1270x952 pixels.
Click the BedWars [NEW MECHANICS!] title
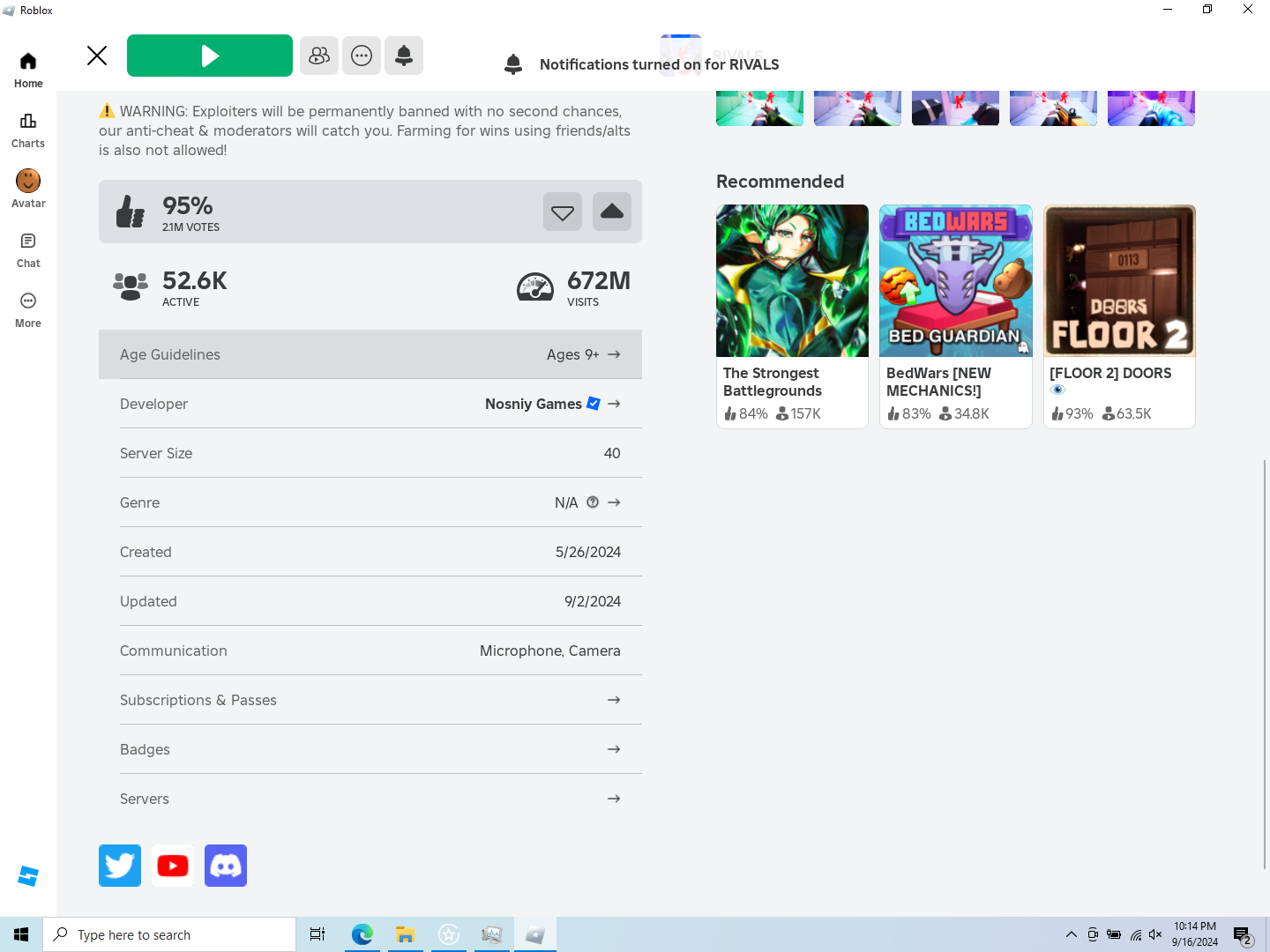click(938, 382)
